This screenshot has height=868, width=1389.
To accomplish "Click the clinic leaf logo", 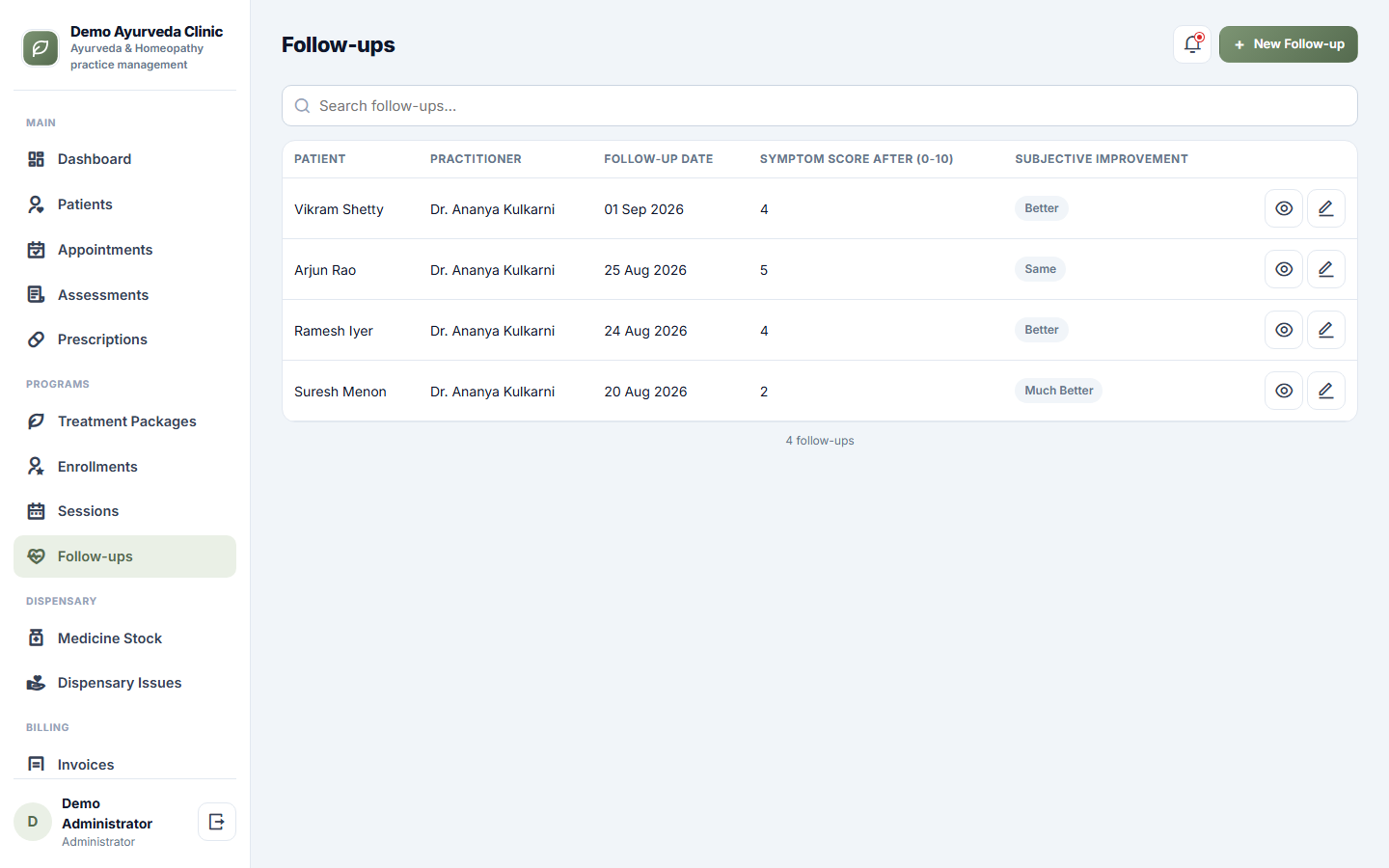I will (x=41, y=48).
